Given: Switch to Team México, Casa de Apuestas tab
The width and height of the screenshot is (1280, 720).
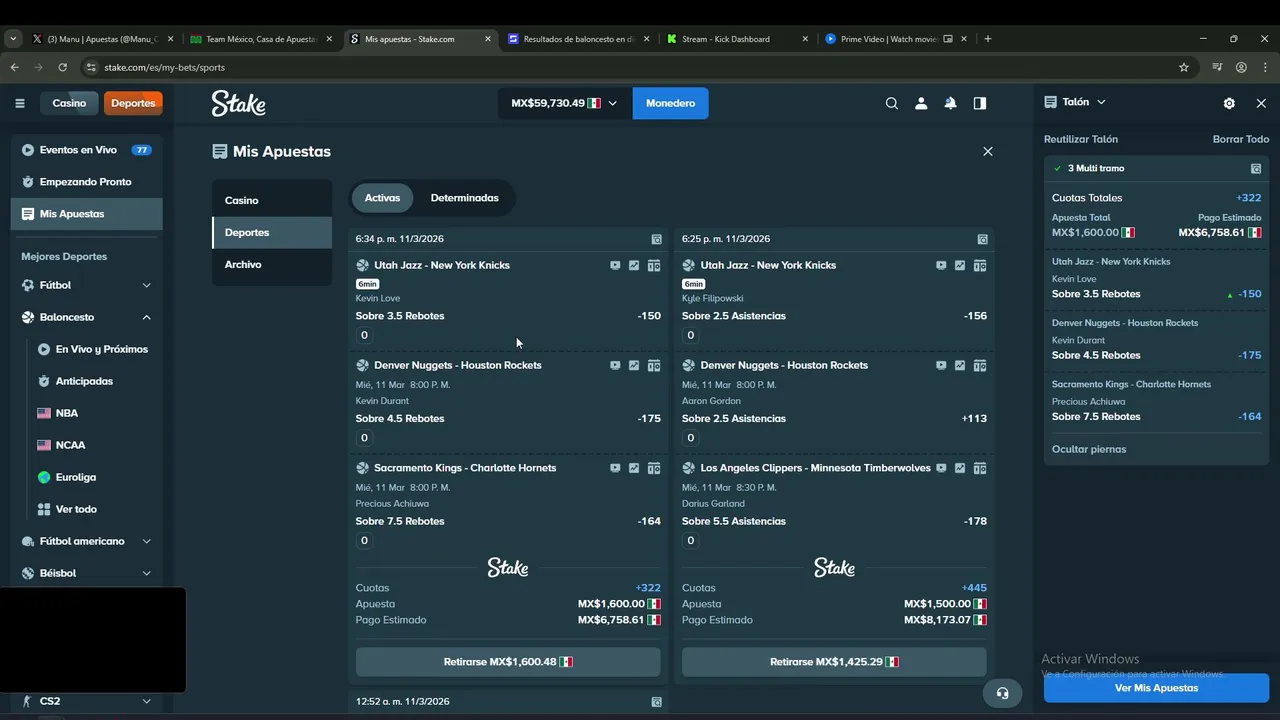Looking at the screenshot, I should (260, 39).
